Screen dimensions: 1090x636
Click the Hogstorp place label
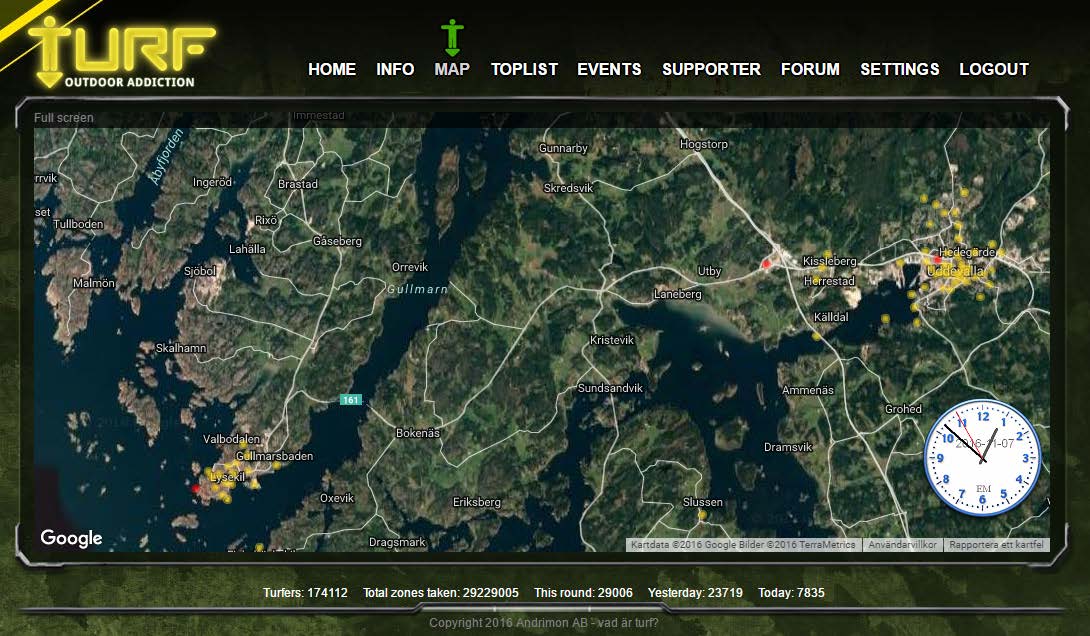[x=703, y=144]
